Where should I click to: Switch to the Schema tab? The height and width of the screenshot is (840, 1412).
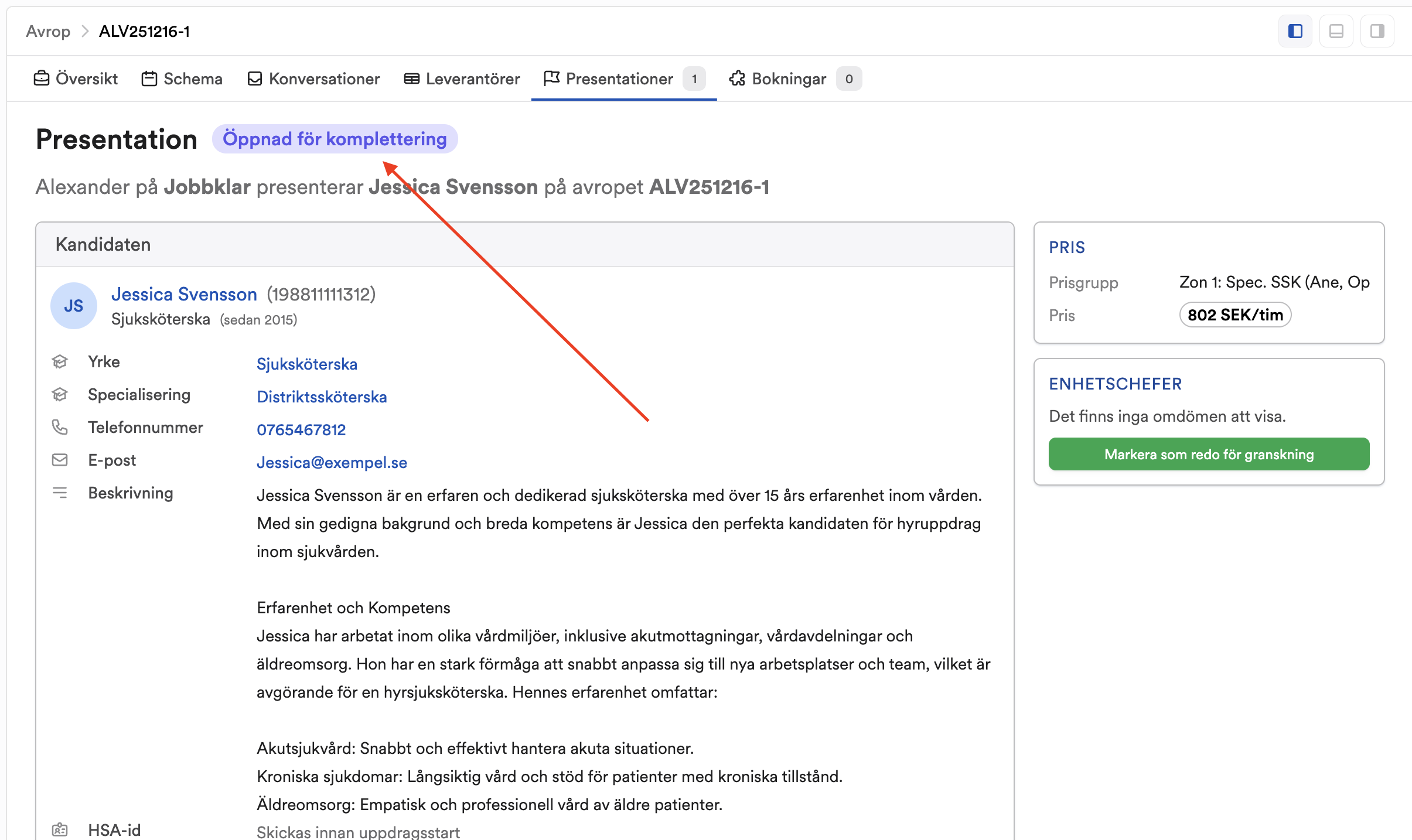(182, 78)
